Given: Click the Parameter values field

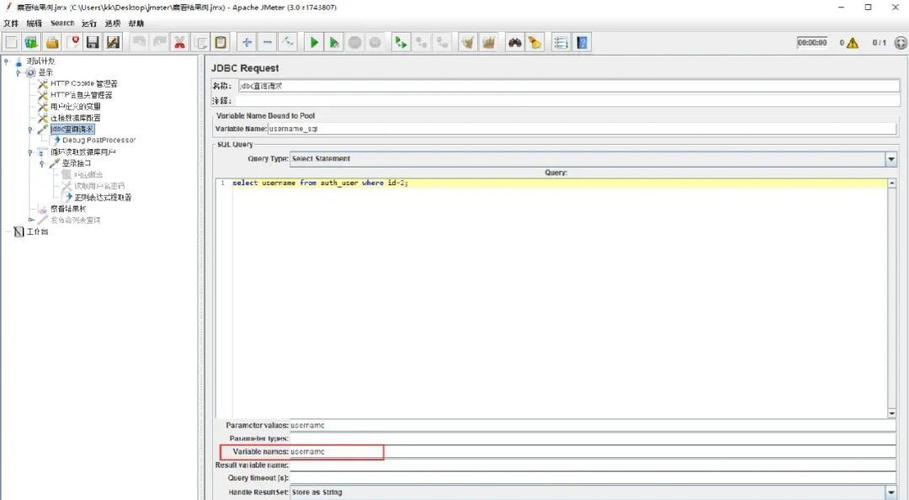Looking at the screenshot, I should [592, 426].
